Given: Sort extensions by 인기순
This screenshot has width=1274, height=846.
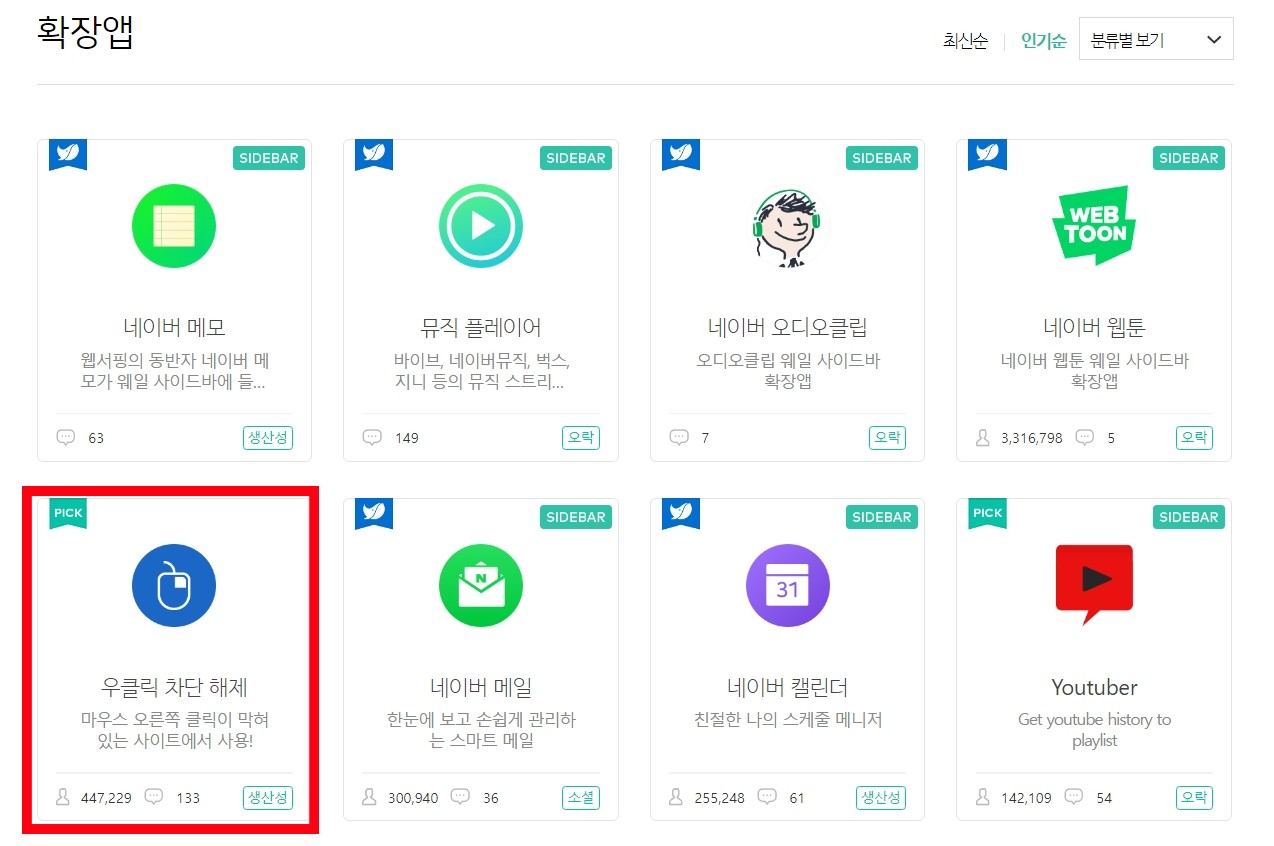Looking at the screenshot, I should [1043, 41].
